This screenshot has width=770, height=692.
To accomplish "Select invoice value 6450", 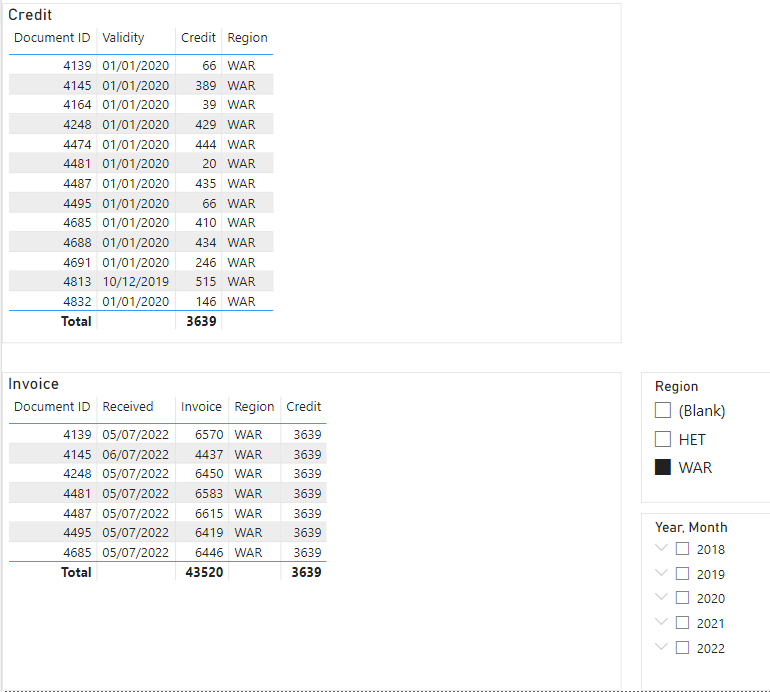I will point(209,473).
